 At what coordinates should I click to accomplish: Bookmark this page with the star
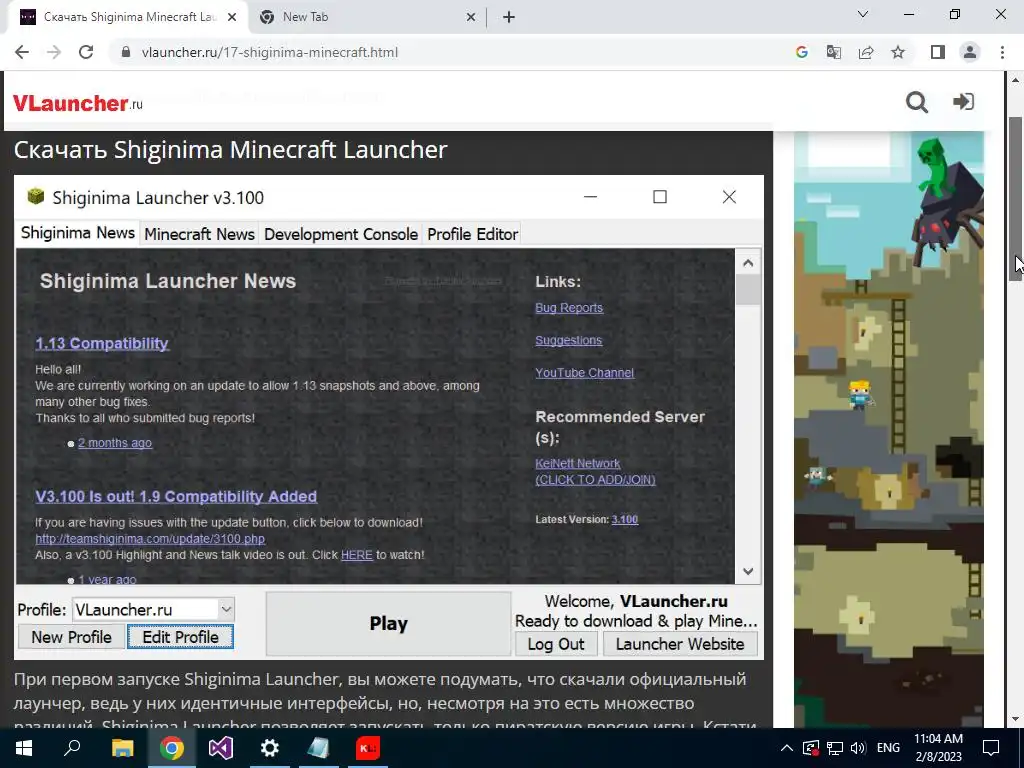click(x=898, y=52)
